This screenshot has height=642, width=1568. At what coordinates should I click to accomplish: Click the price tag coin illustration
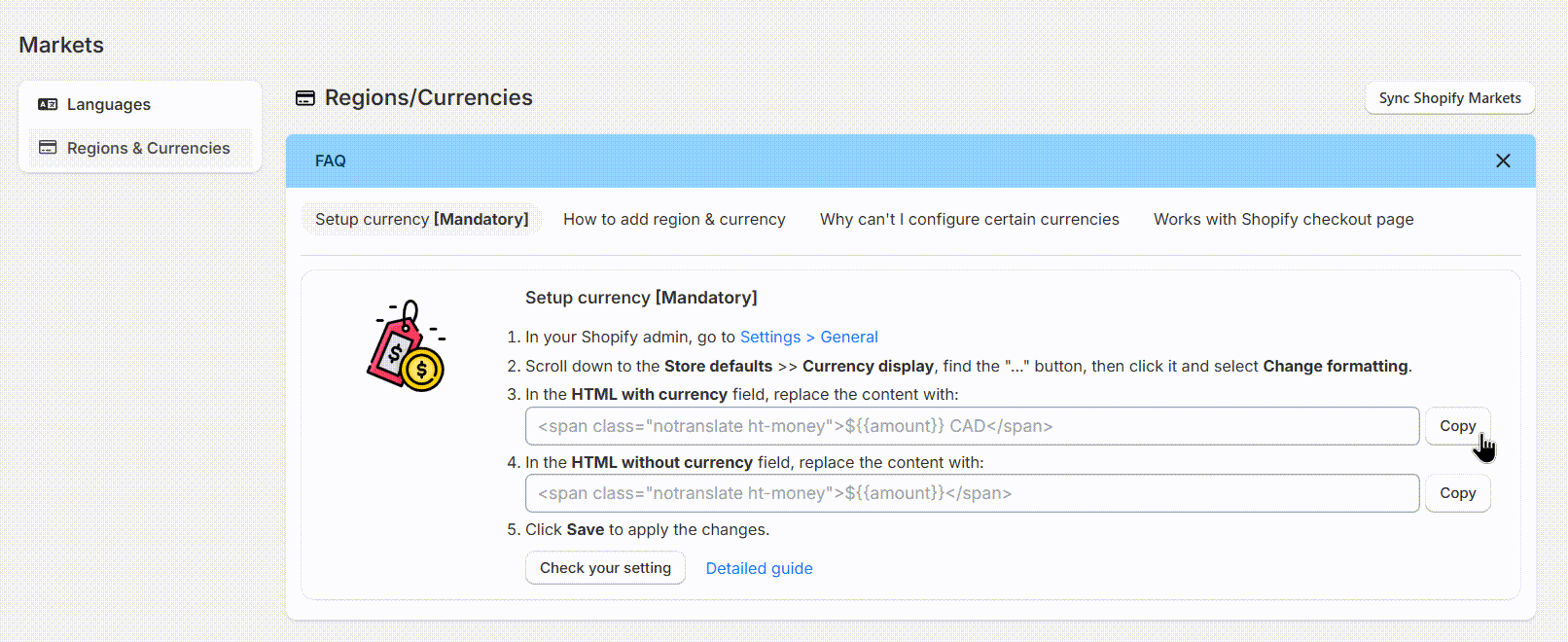[406, 345]
